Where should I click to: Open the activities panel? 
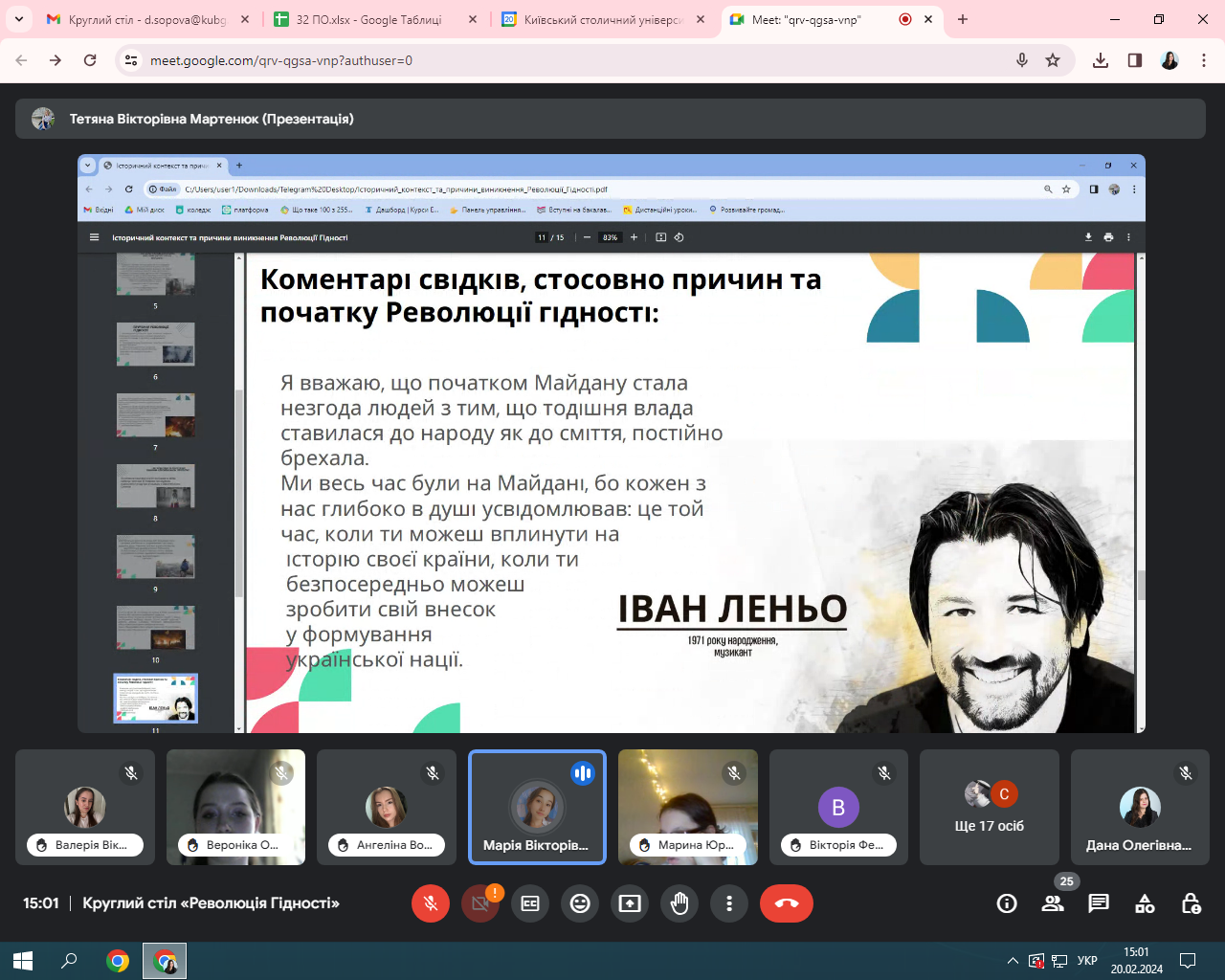pyautogui.click(x=1145, y=903)
